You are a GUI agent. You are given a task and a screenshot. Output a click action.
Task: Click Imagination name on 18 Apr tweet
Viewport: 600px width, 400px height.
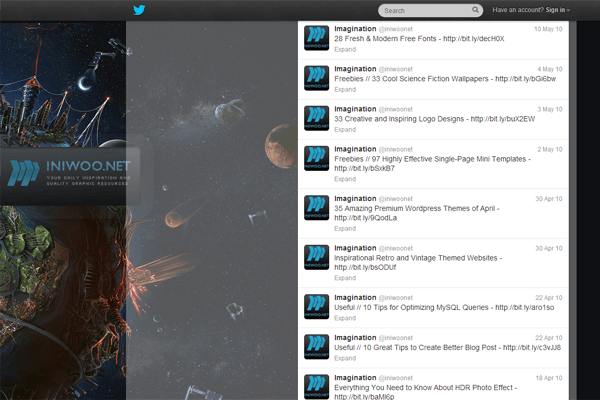coord(355,378)
